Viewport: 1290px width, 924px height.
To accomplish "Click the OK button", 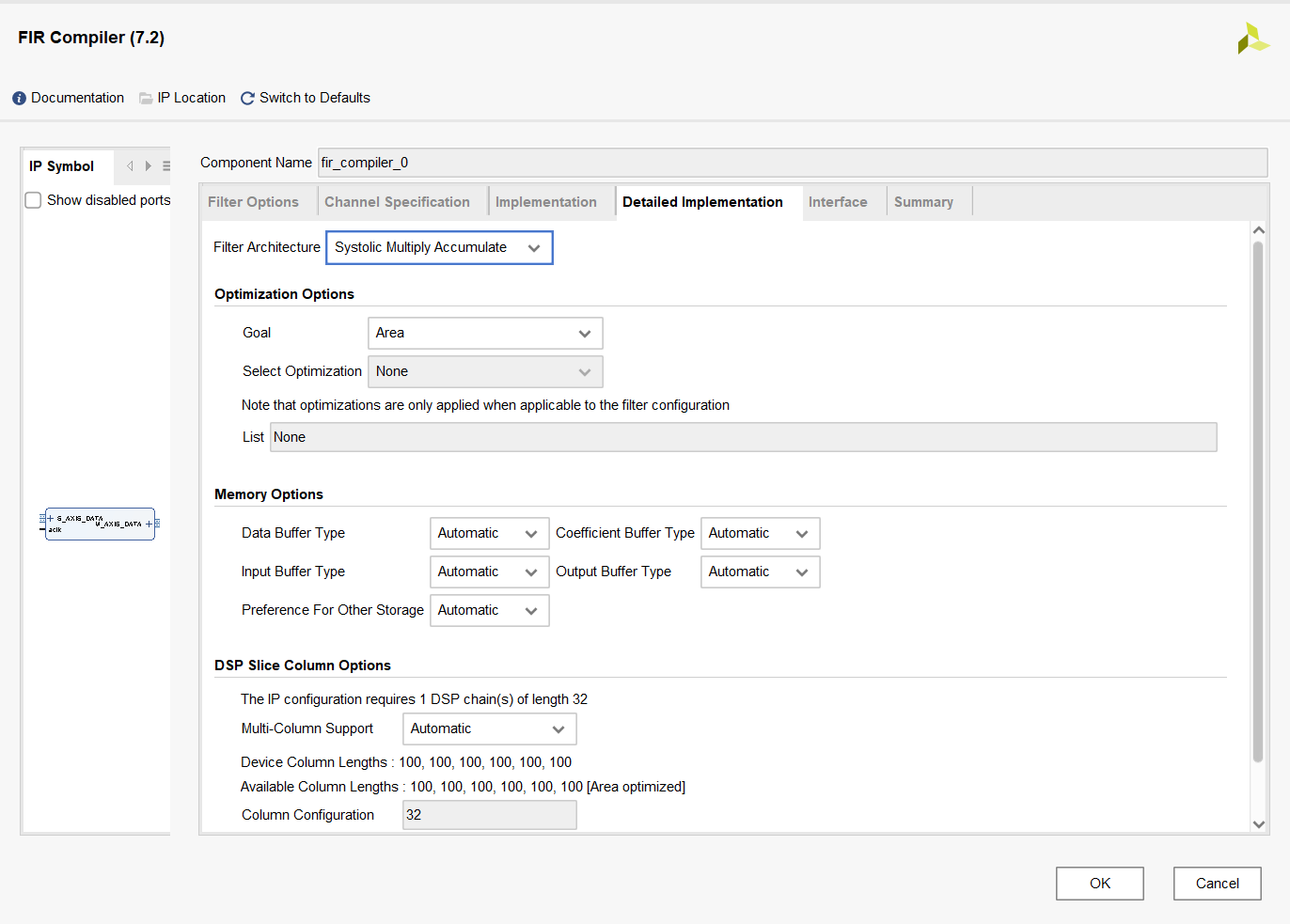I will pyautogui.click(x=1100, y=884).
